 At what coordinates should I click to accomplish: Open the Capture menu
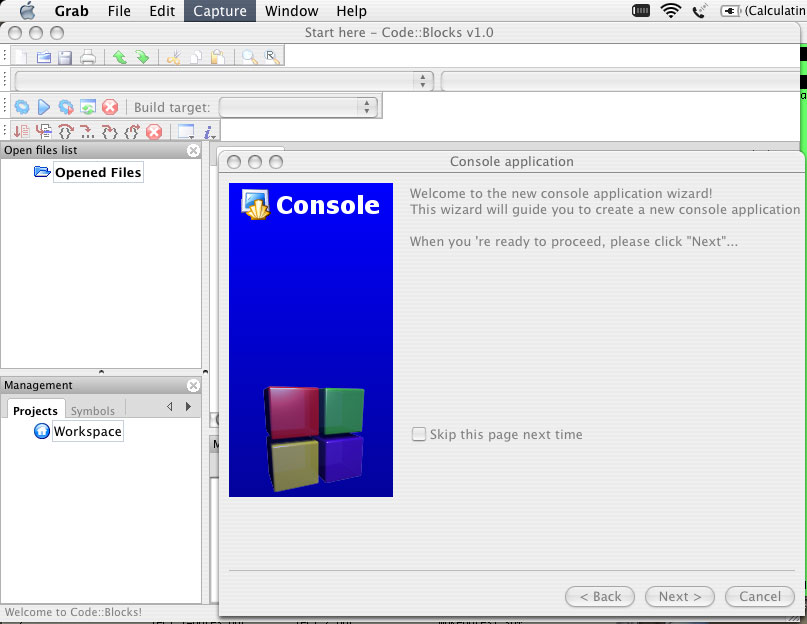(219, 11)
